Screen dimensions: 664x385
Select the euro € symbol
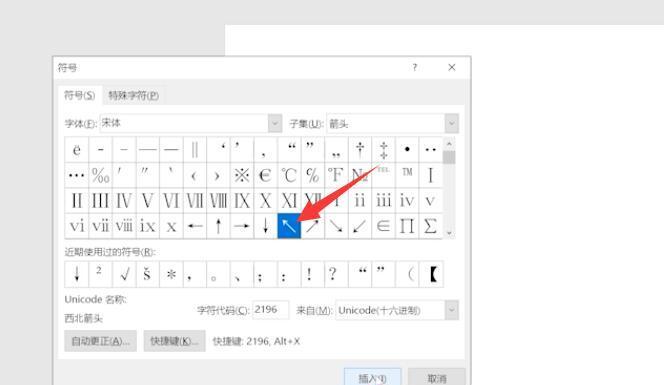click(266, 175)
